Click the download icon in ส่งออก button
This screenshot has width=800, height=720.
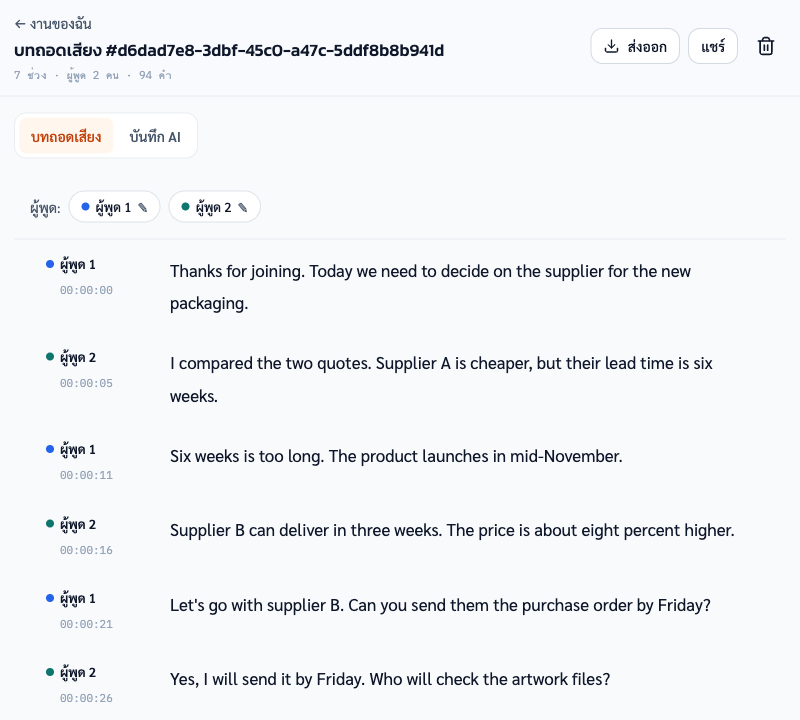coord(611,46)
